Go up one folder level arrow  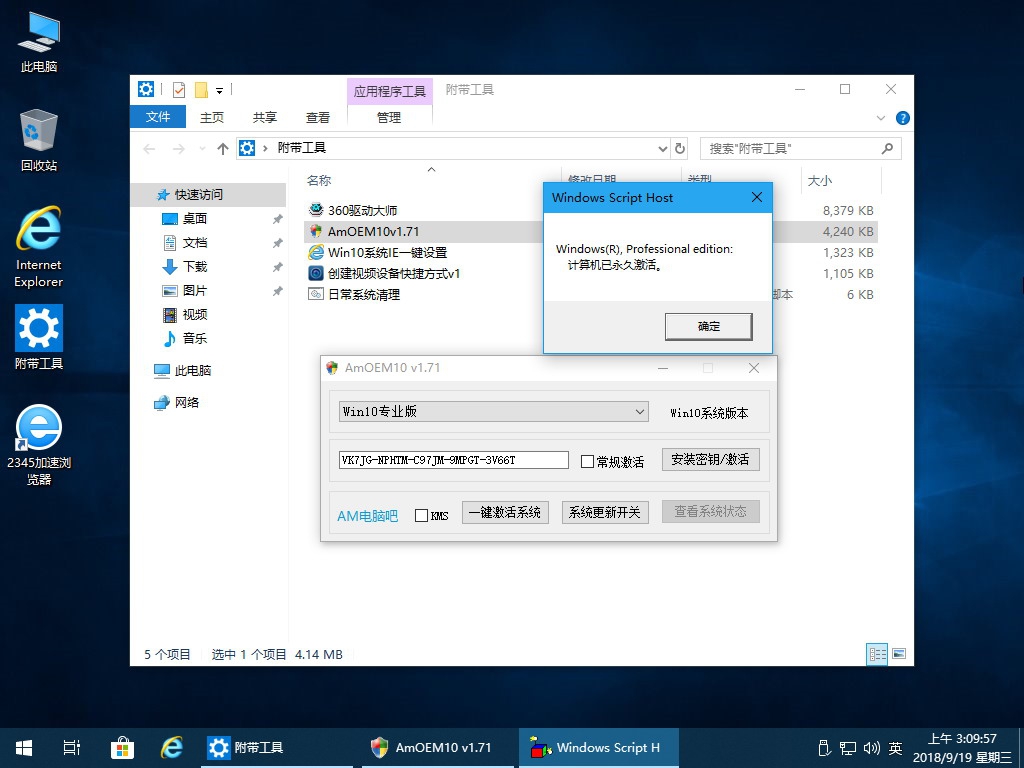(x=223, y=149)
